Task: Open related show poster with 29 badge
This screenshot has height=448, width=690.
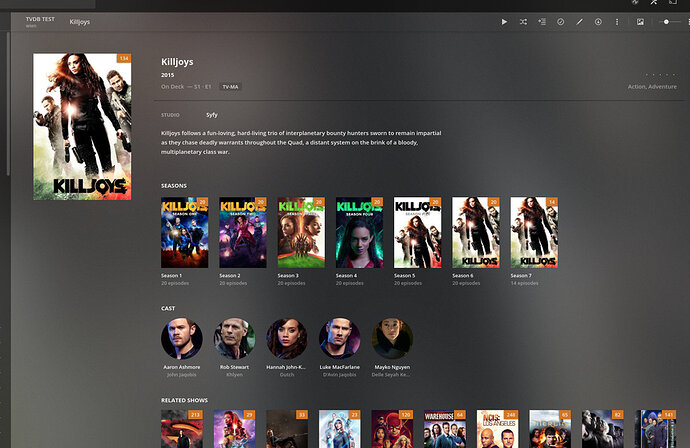Action: [235, 429]
